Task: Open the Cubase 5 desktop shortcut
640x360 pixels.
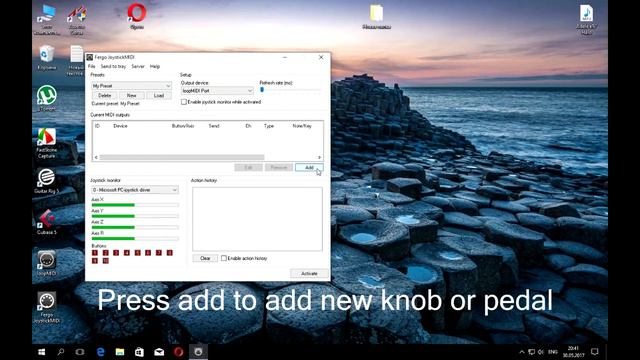Action: pyautogui.click(x=47, y=221)
